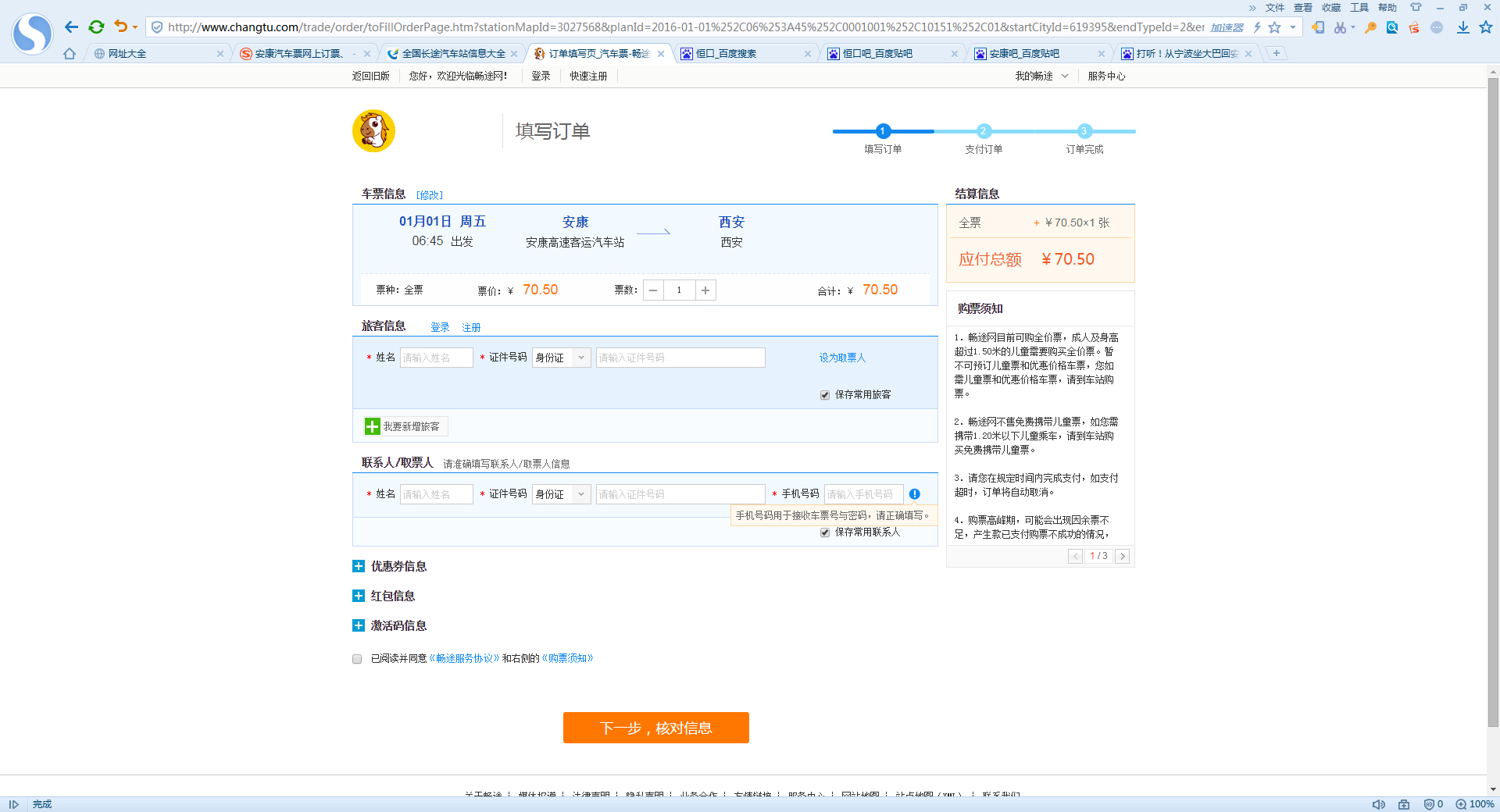1500x812 pixels.
Task: Open the 畅途服务协议 link
Action: click(x=464, y=659)
